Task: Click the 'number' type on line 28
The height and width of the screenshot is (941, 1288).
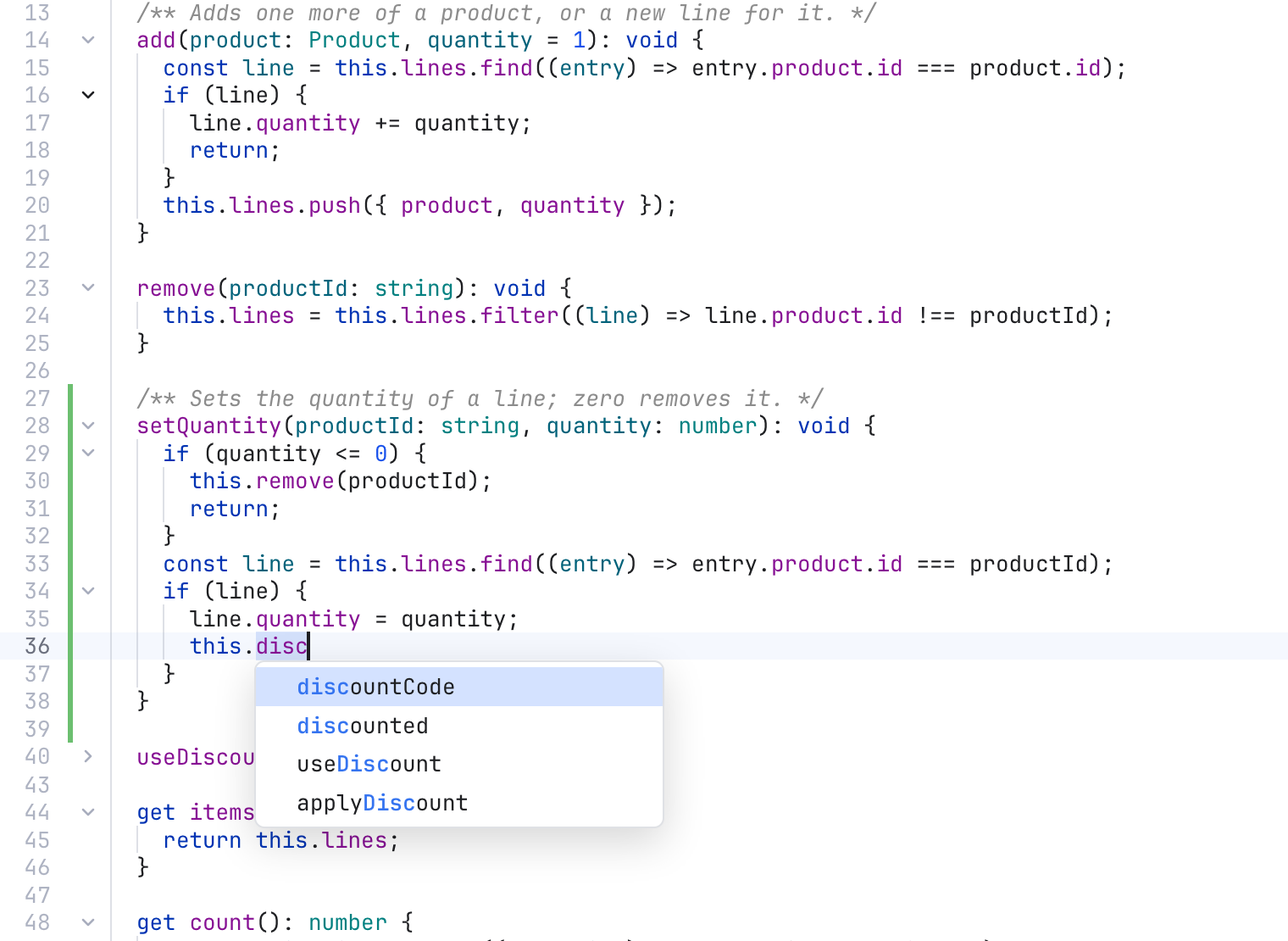Action: (718, 426)
